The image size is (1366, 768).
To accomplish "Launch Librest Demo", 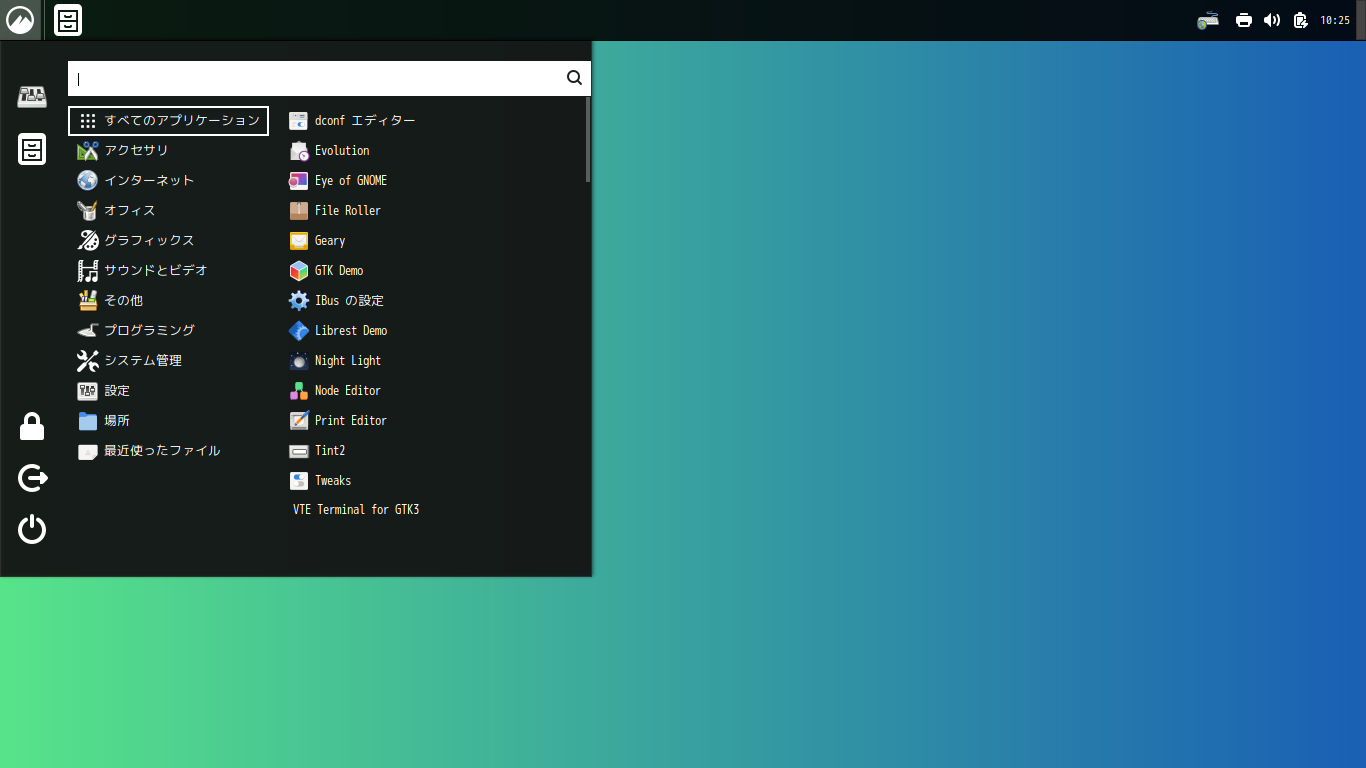I will click(432, 330).
